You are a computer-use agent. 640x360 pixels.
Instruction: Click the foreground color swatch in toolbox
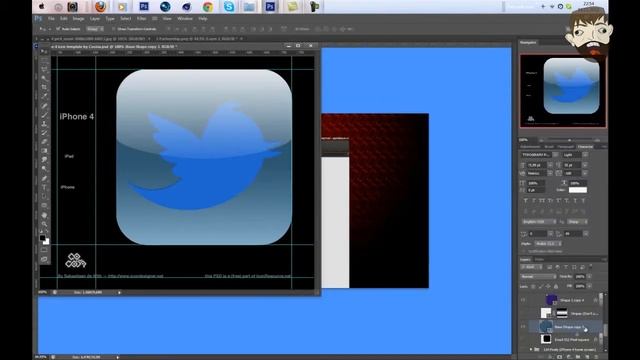(42, 238)
